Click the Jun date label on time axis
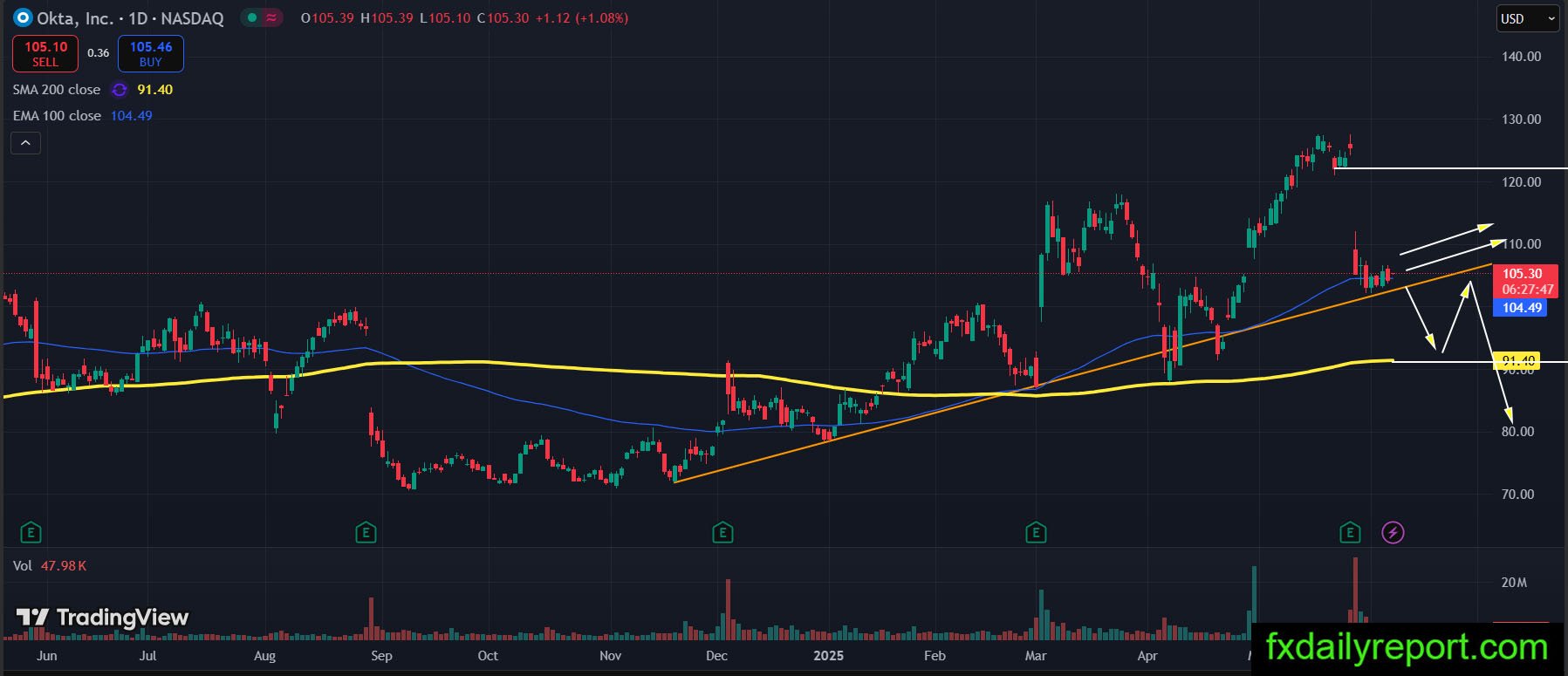The height and width of the screenshot is (676, 1568). pos(47,656)
